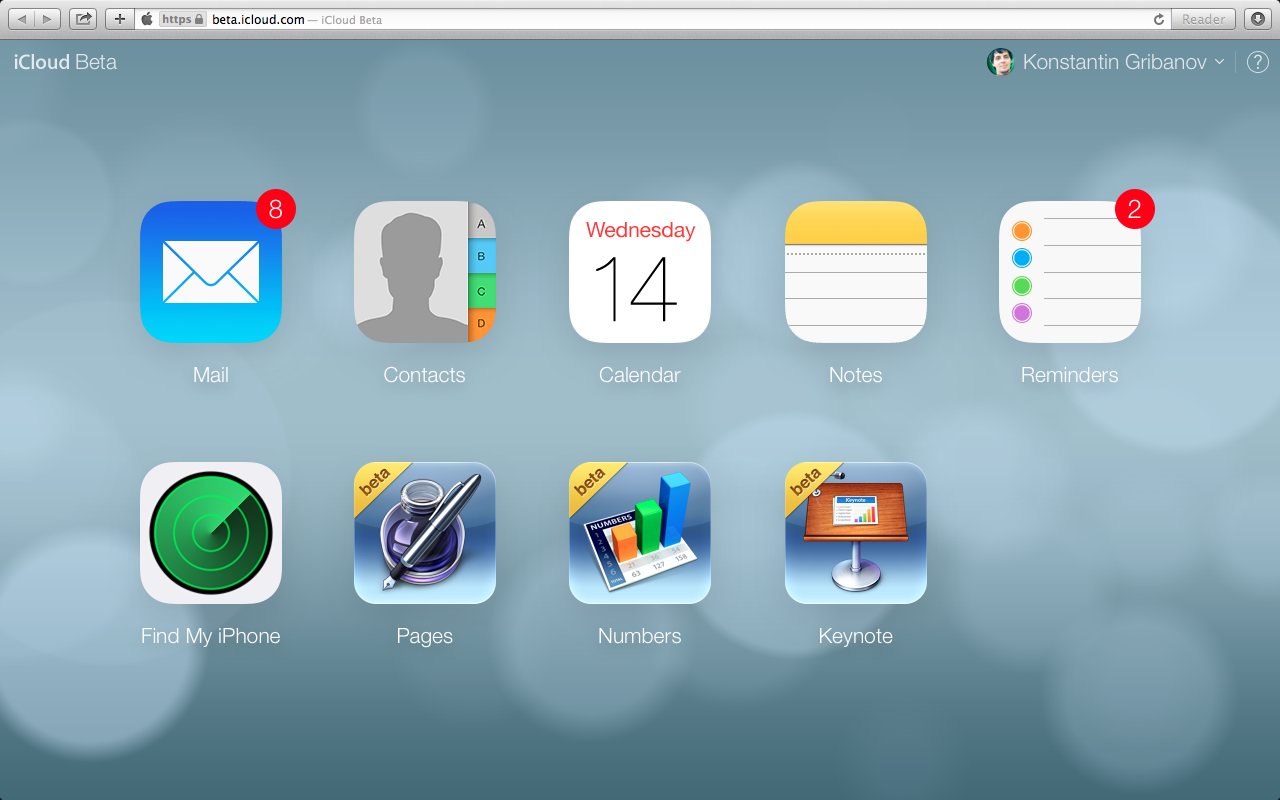Click the iCloud Beta title text
The width and height of the screenshot is (1280, 800).
(x=65, y=62)
